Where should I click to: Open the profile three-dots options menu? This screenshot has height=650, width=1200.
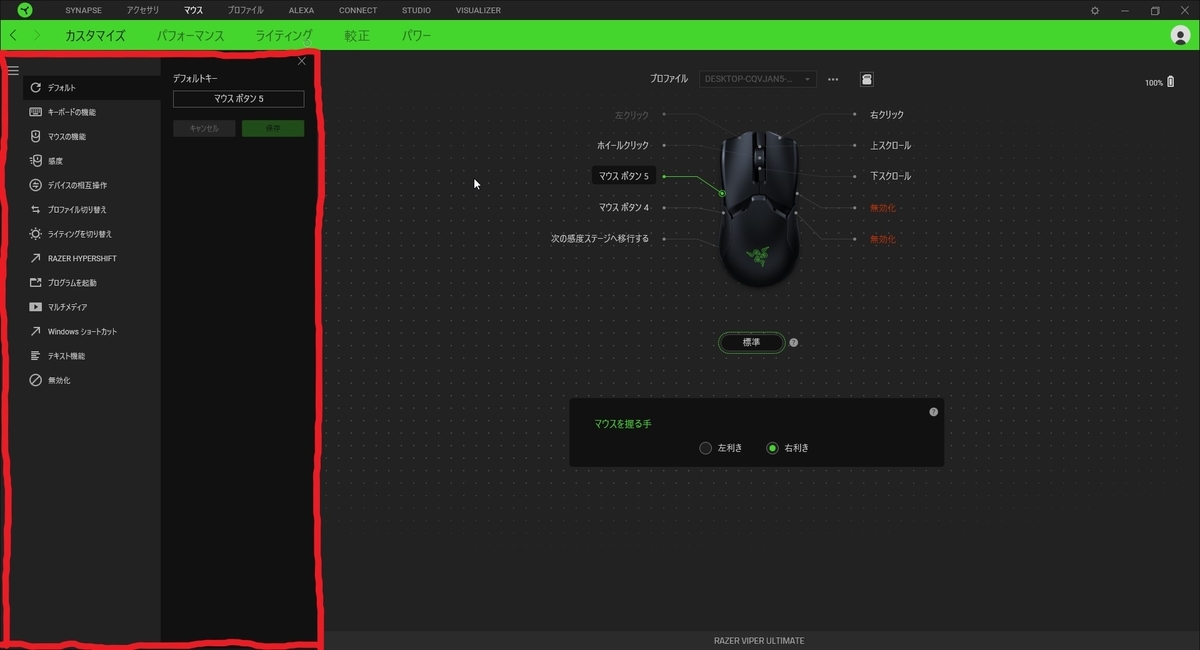tap(833, 79)
